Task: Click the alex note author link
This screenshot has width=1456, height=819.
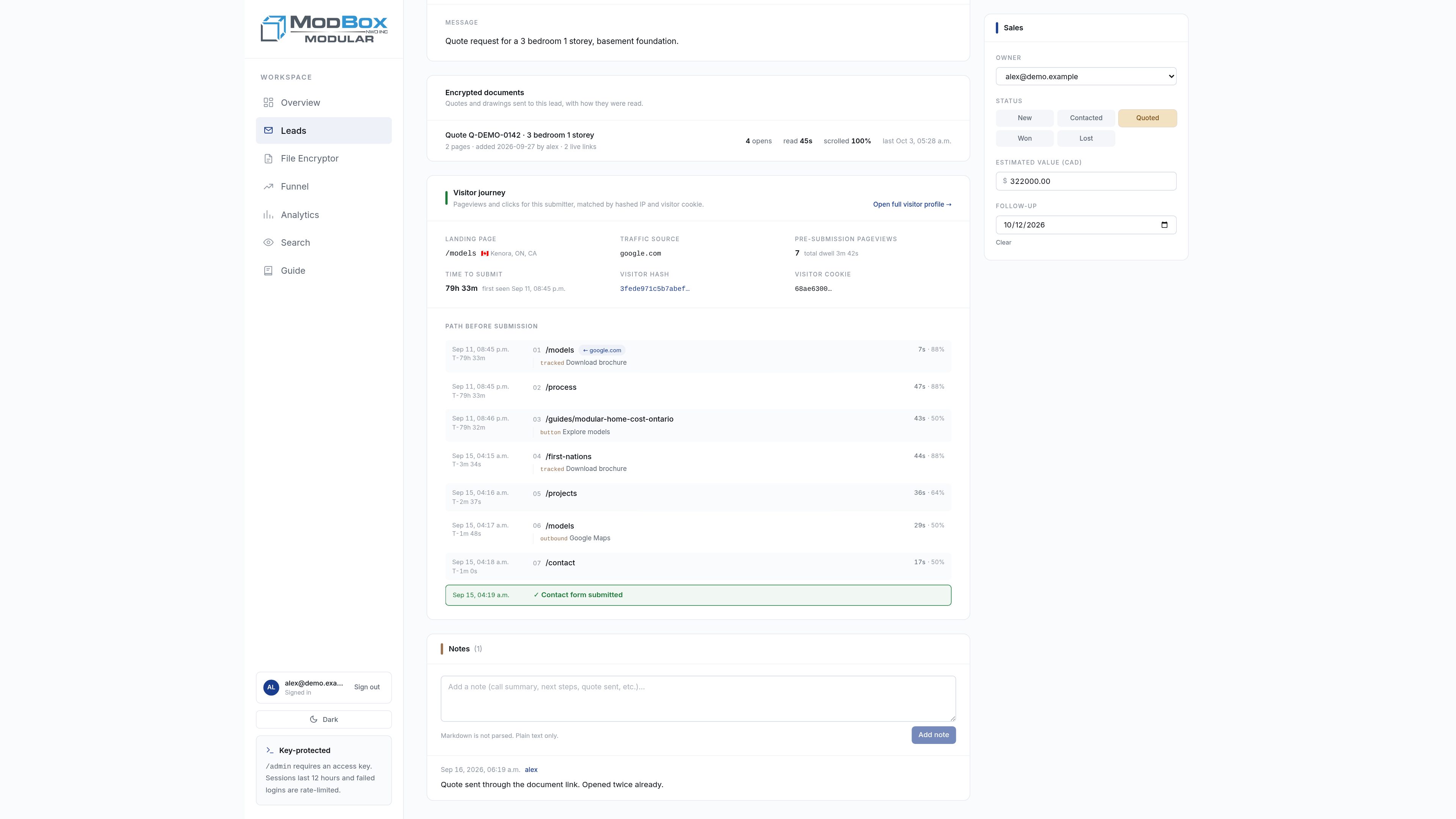Action: [x=531, y=770]
